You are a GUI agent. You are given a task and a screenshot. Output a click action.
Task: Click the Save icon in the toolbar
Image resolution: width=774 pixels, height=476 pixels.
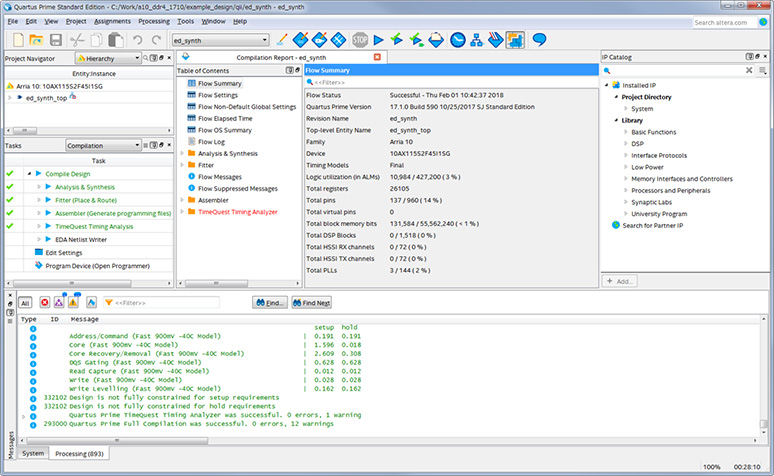[x=56, y=39]
